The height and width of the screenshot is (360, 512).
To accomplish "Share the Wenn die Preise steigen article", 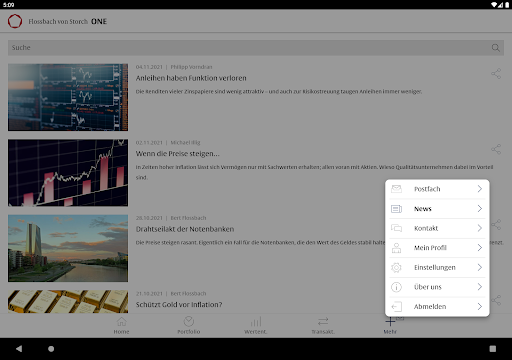I will 496,149.
